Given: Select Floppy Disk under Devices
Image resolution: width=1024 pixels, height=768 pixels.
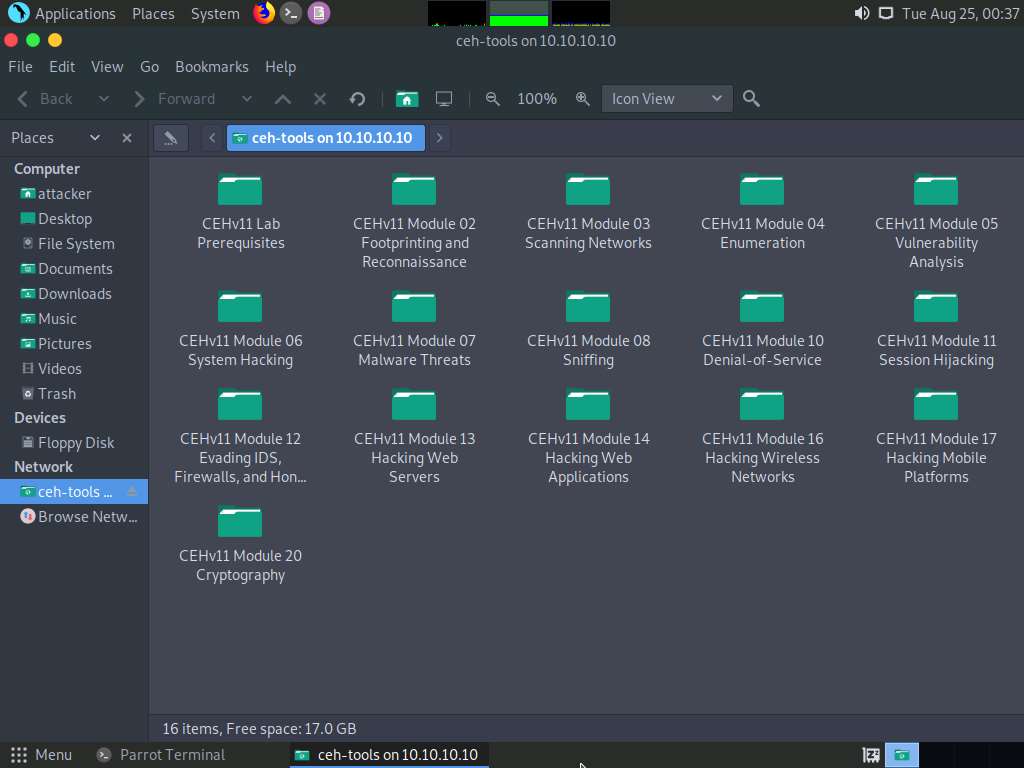Looking at the screenshot, I should coord(74,443).
